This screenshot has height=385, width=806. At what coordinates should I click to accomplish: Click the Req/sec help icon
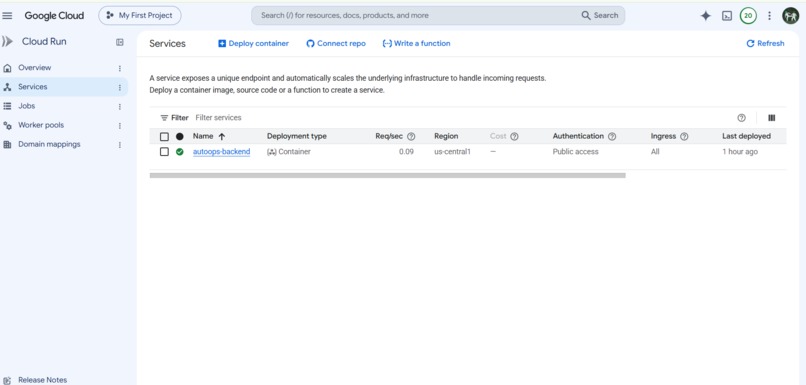click(x=411, y=137)
